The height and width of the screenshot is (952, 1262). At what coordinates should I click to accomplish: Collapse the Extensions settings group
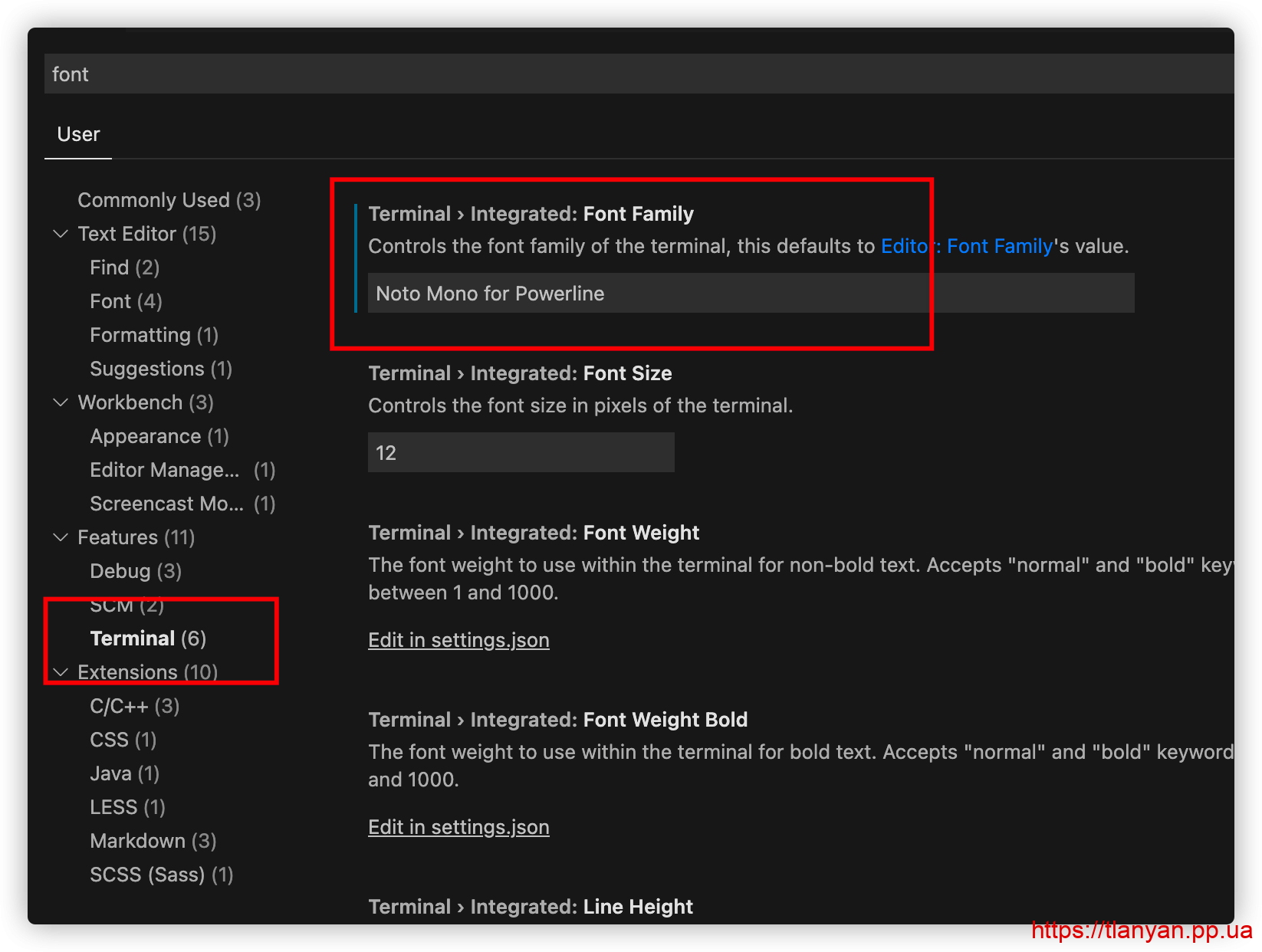(x=61, y=672)
